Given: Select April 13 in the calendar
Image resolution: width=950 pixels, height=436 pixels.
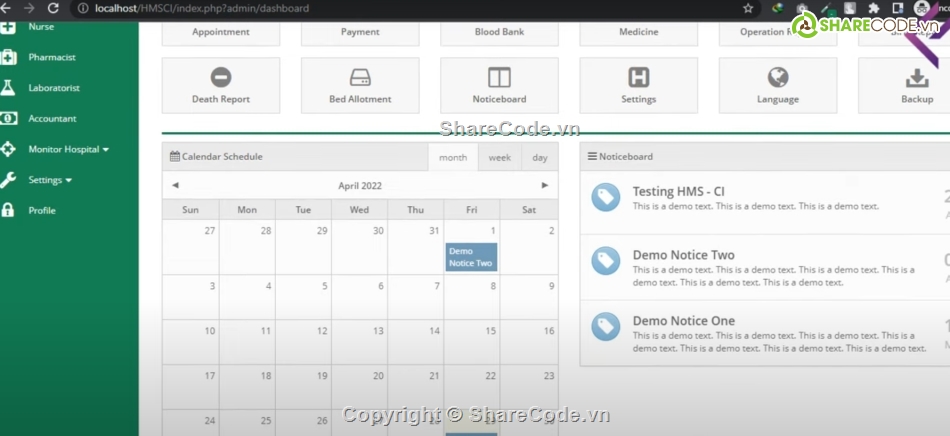Looking at the screenshot, I should coord(359,342).
